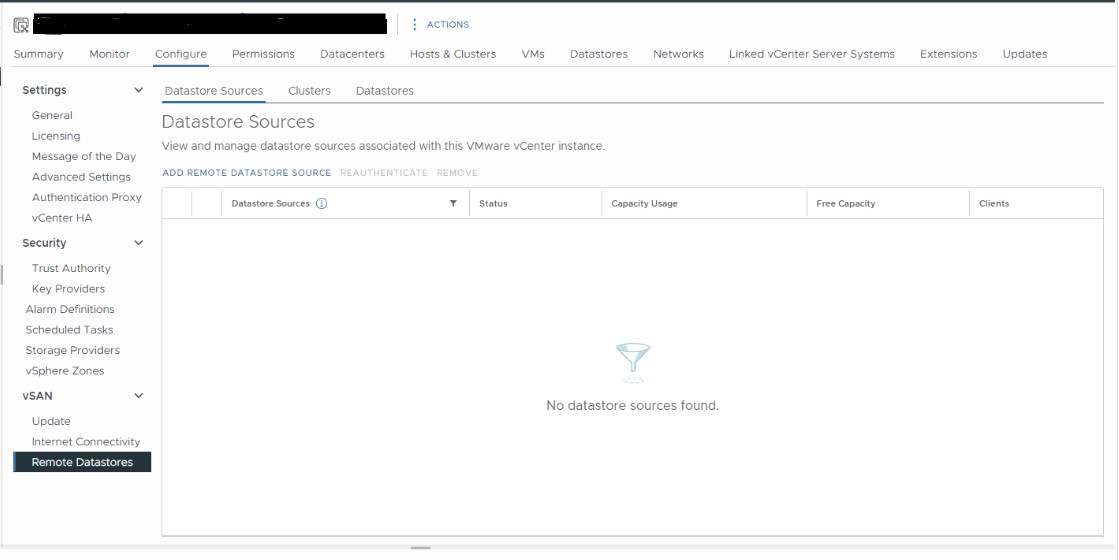Switch to the Summary tab
Viewport: 1119px width, 560px height.
(39, 54)
